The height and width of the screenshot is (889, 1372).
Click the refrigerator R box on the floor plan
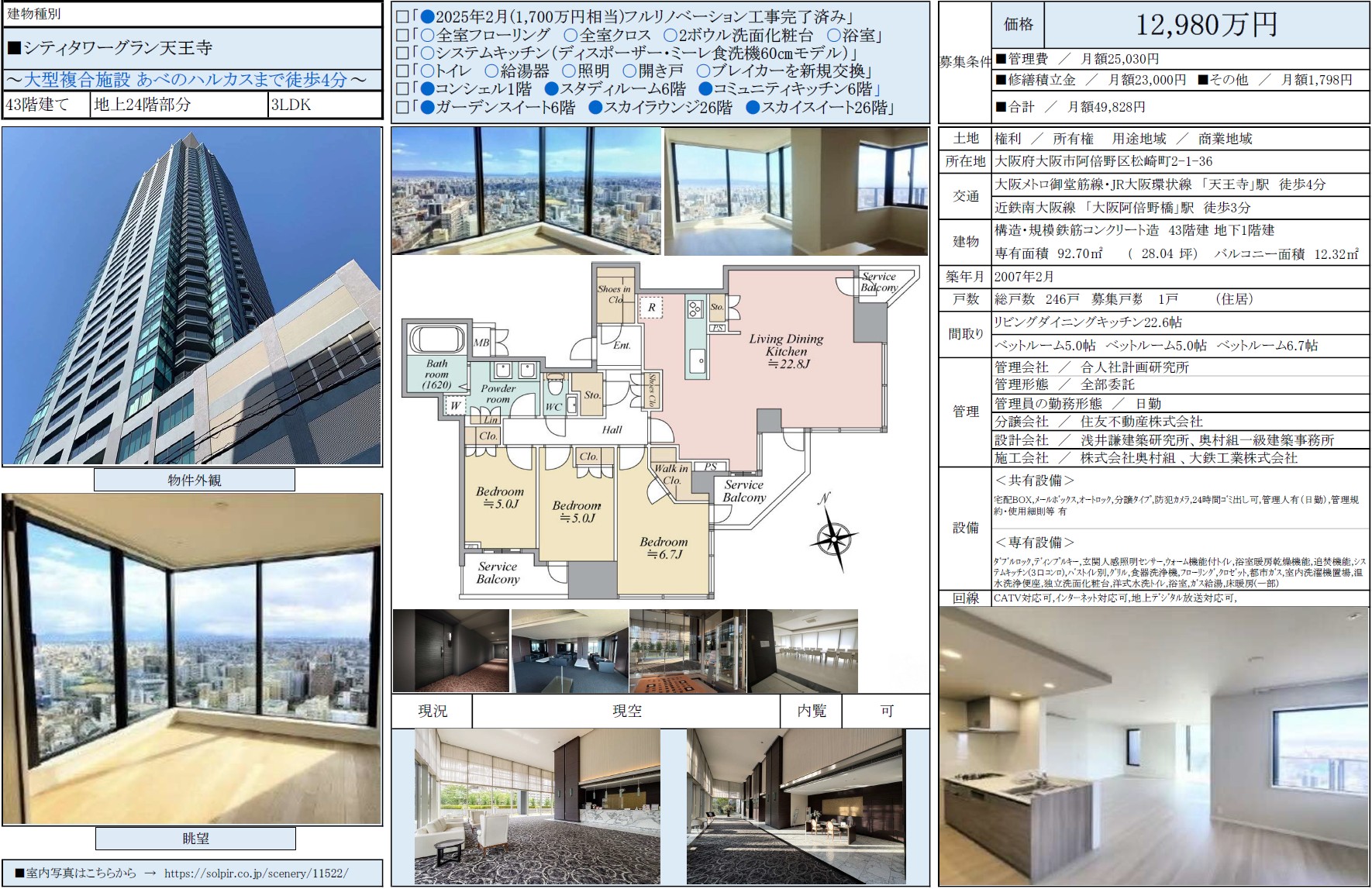click(652, 308)
